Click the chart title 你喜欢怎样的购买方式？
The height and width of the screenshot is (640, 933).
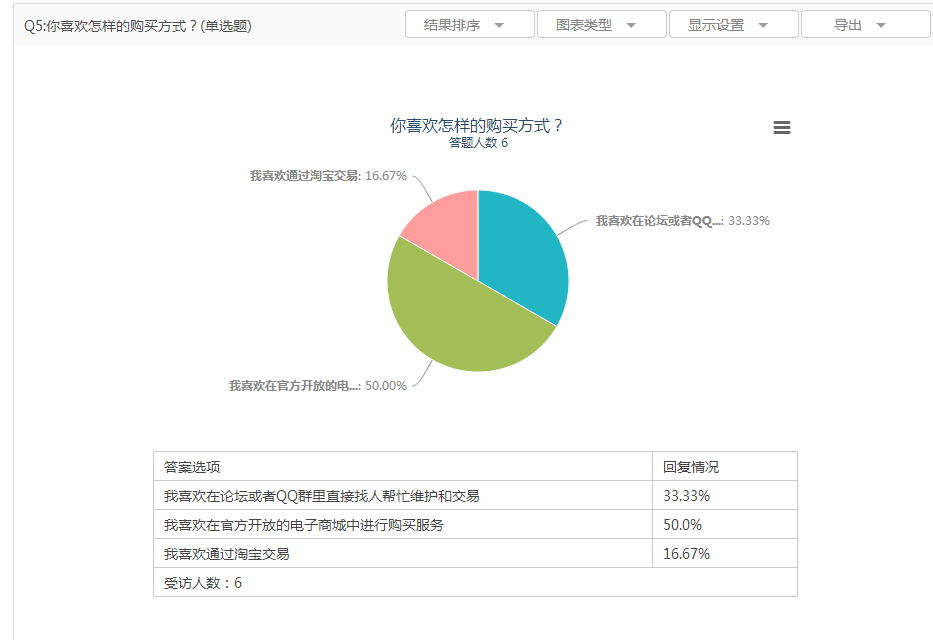(x=477, y=126)
